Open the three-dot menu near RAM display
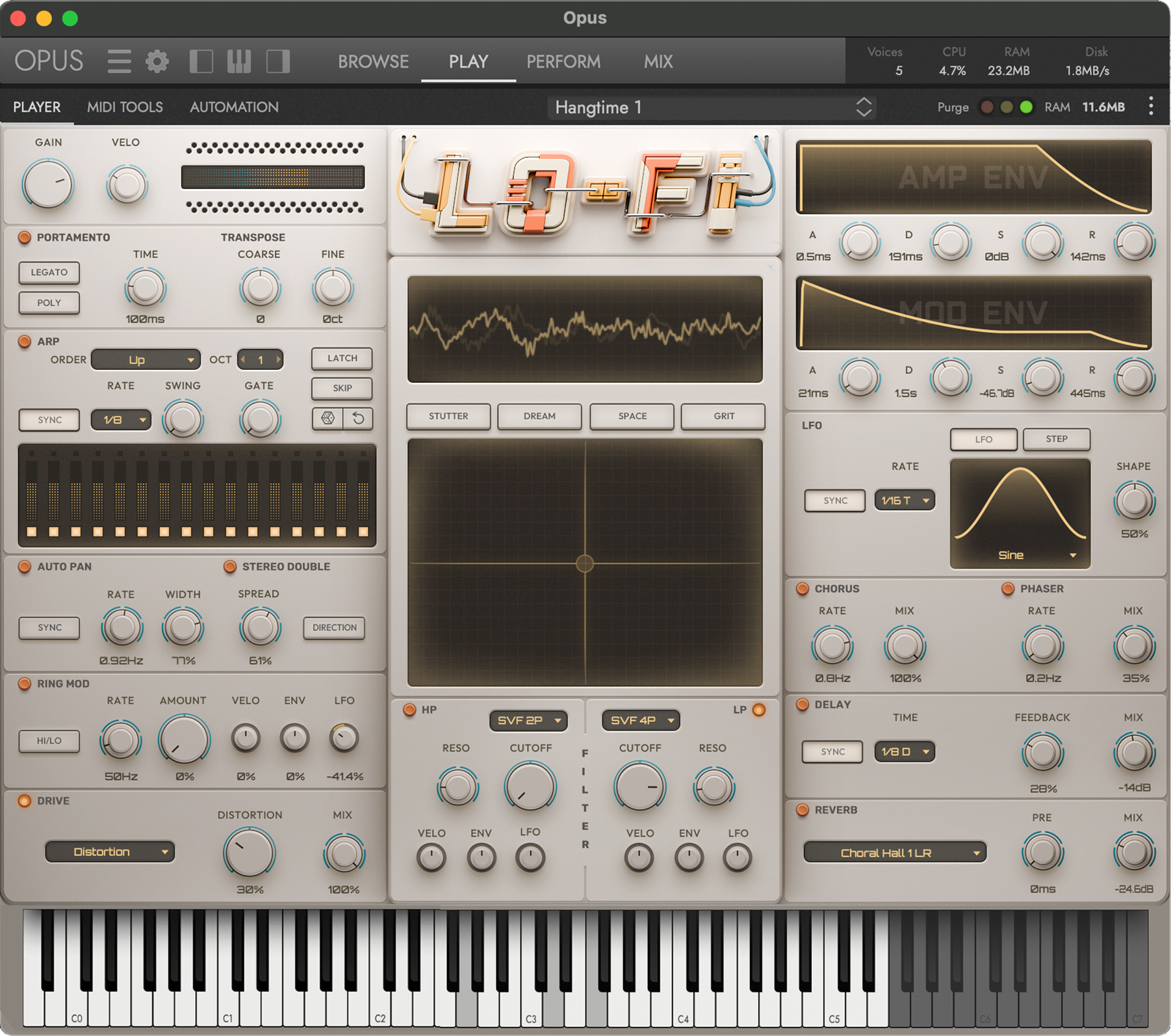1171x1036 pixels. coord(1150,107)
